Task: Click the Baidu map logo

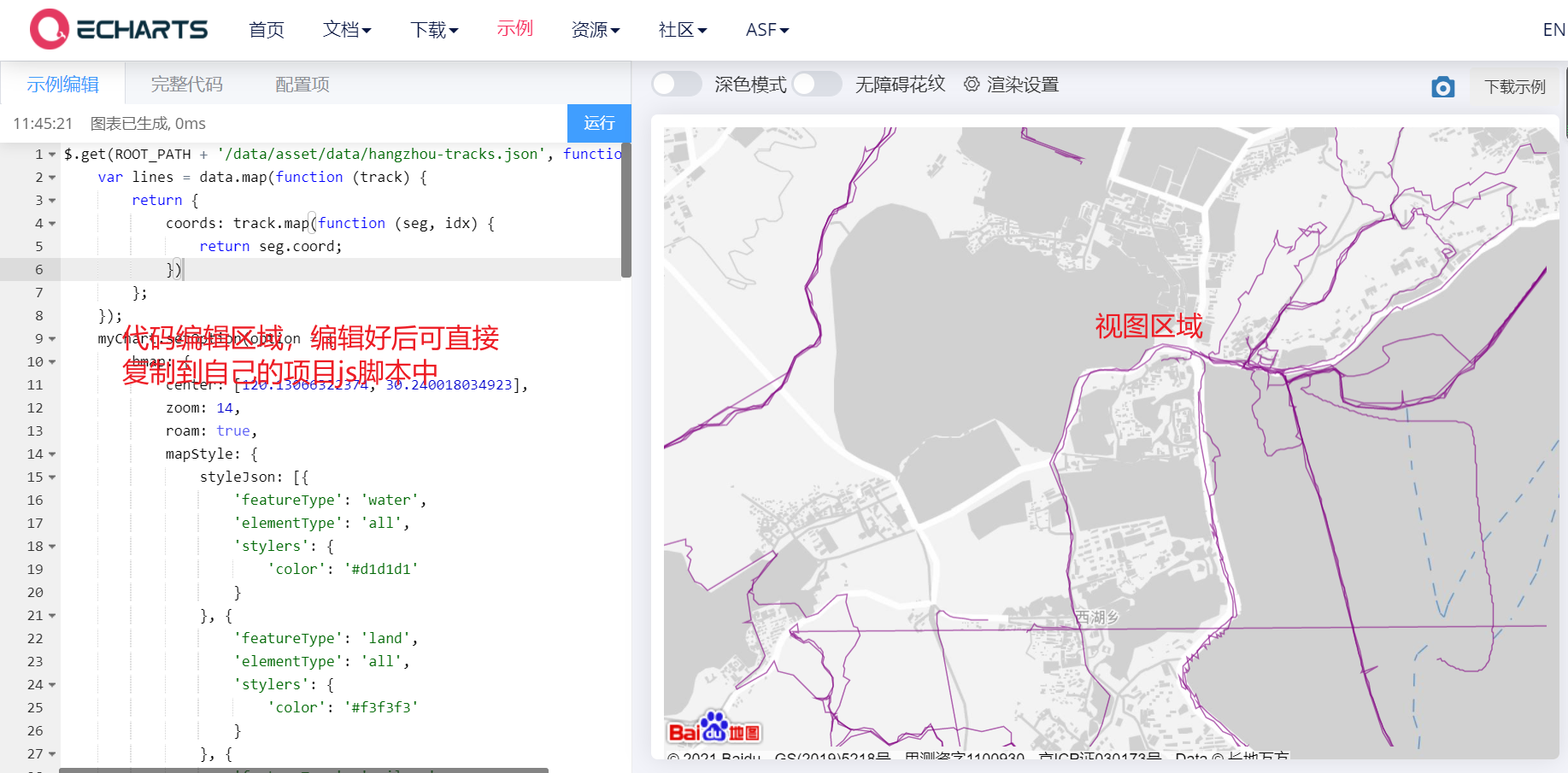Action: click(x=714, y=729)
